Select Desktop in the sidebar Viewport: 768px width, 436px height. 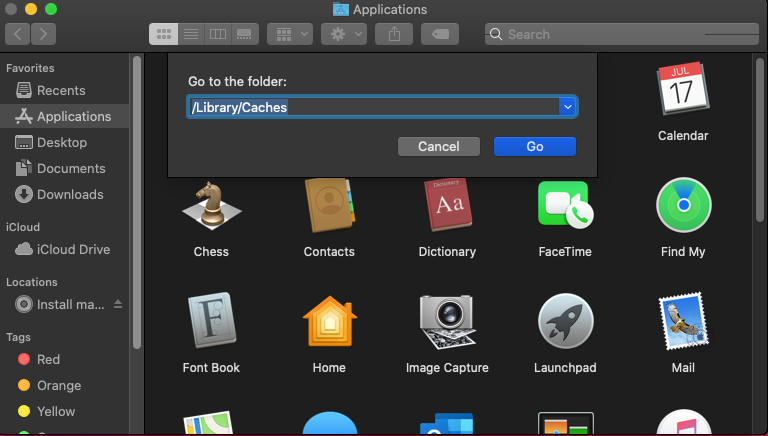65,143
